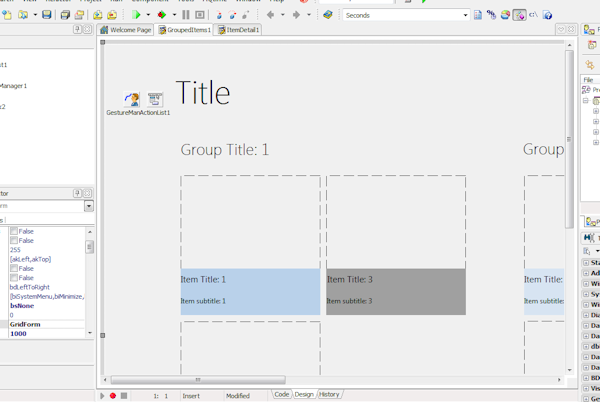The image size is (600, 402).
Task: Click the red macro record button
Action: 113,396
